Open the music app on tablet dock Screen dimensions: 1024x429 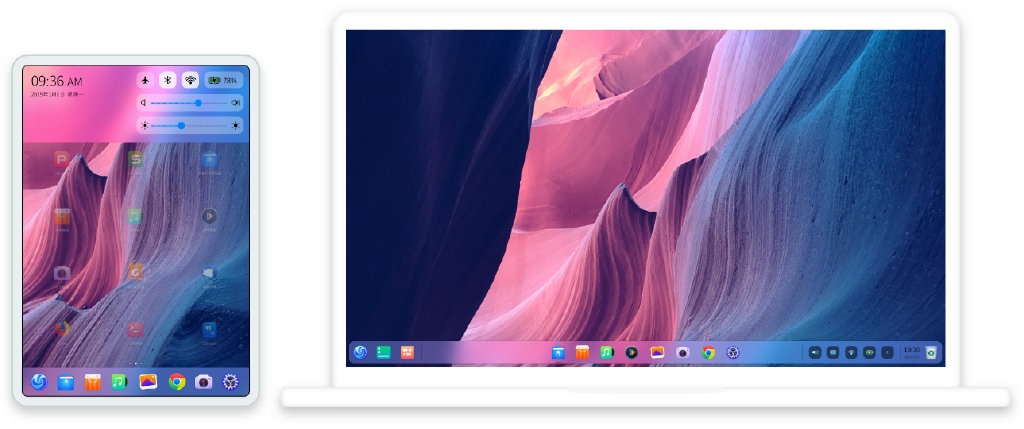(x=119, y=381)
